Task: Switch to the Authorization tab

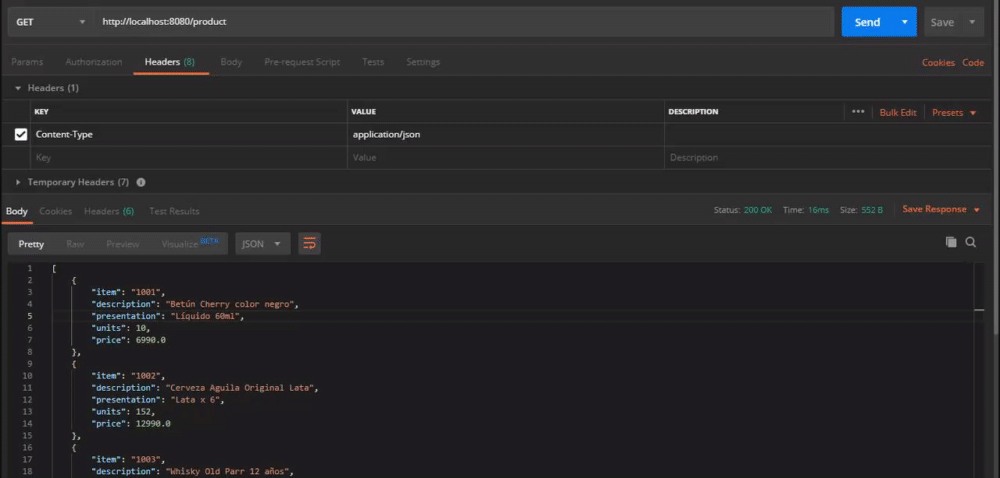Action: [x=94, y=62]
